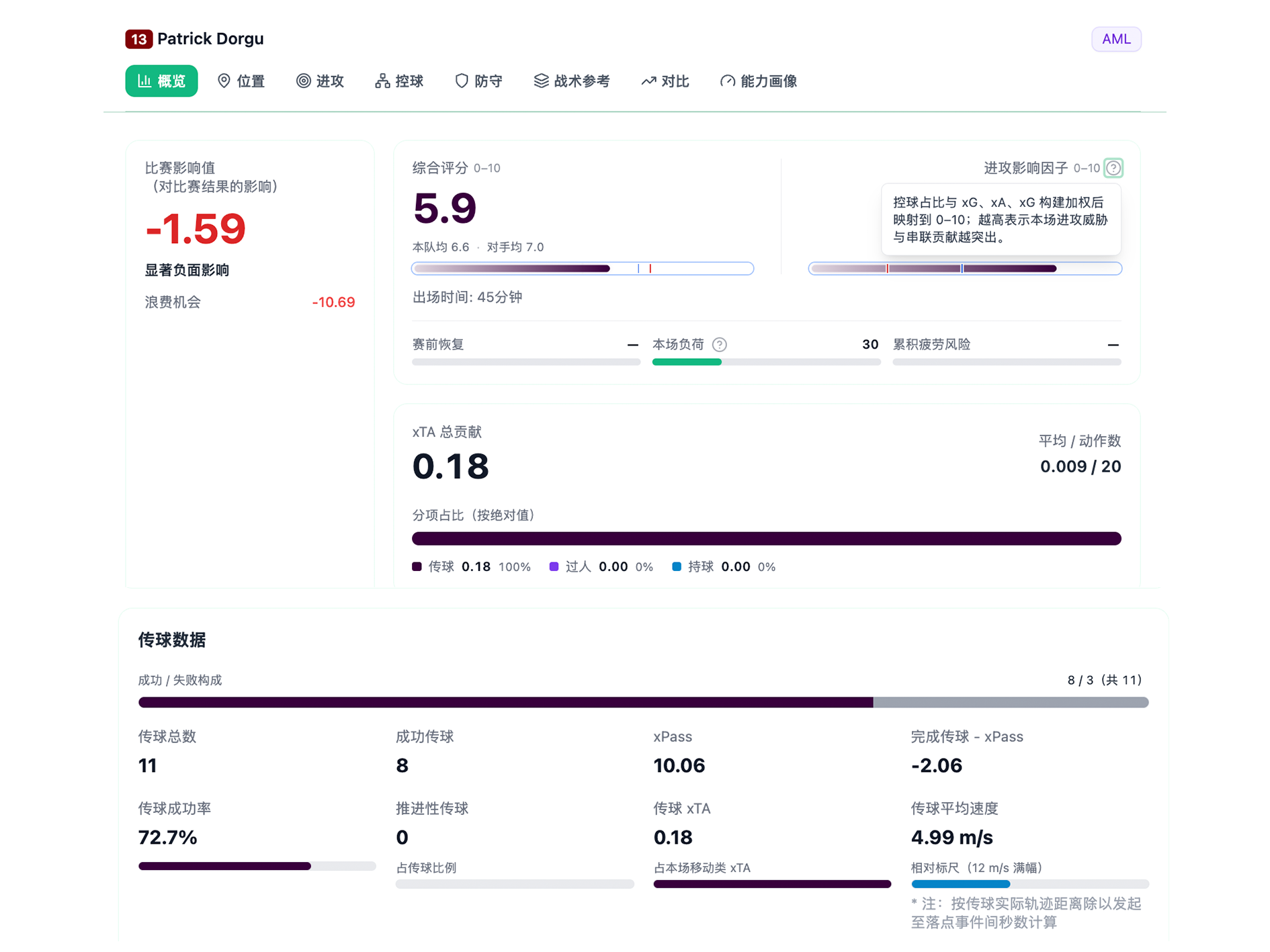The image size is (1270, 952).
Task: Click the xTA total 0.18 value
Action: (x=450, y=466)
